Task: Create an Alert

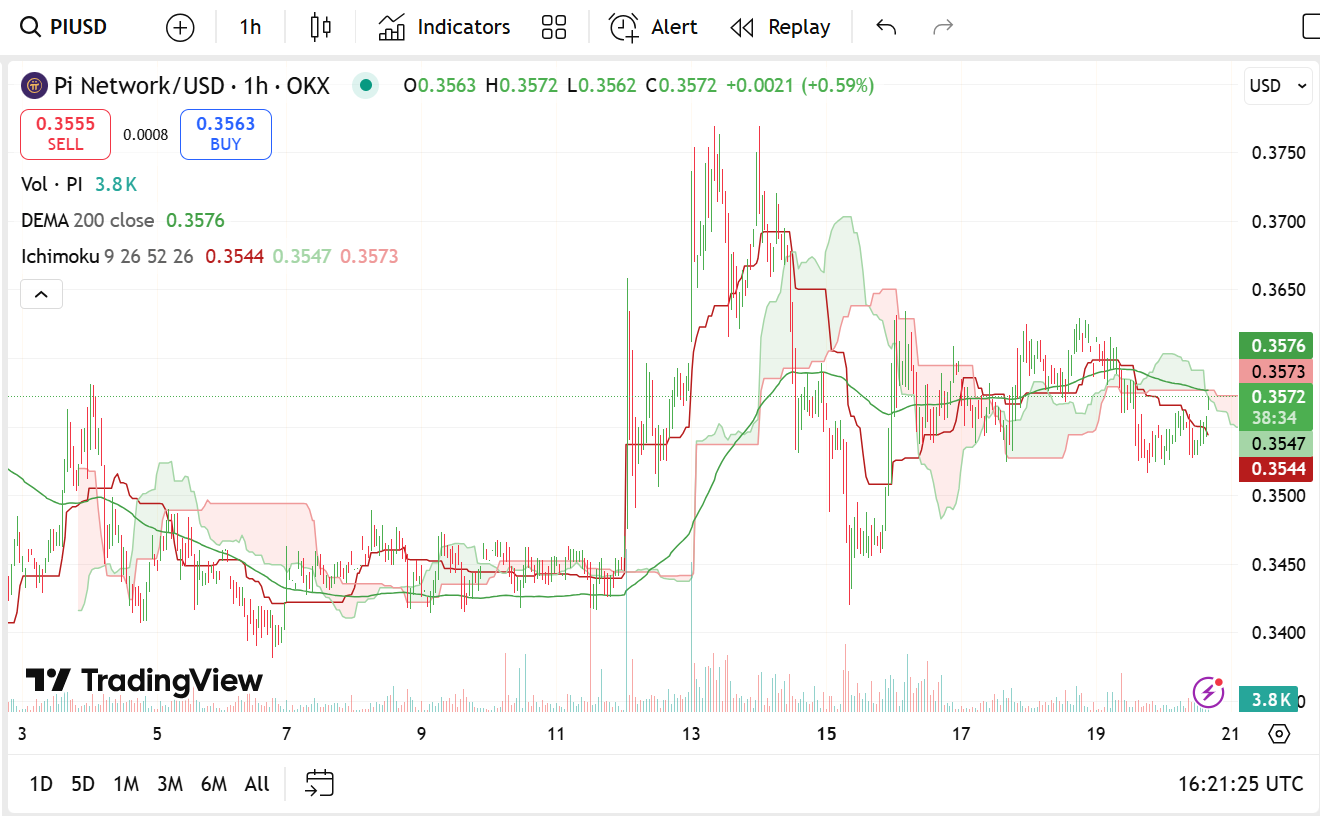Action: 653,27
